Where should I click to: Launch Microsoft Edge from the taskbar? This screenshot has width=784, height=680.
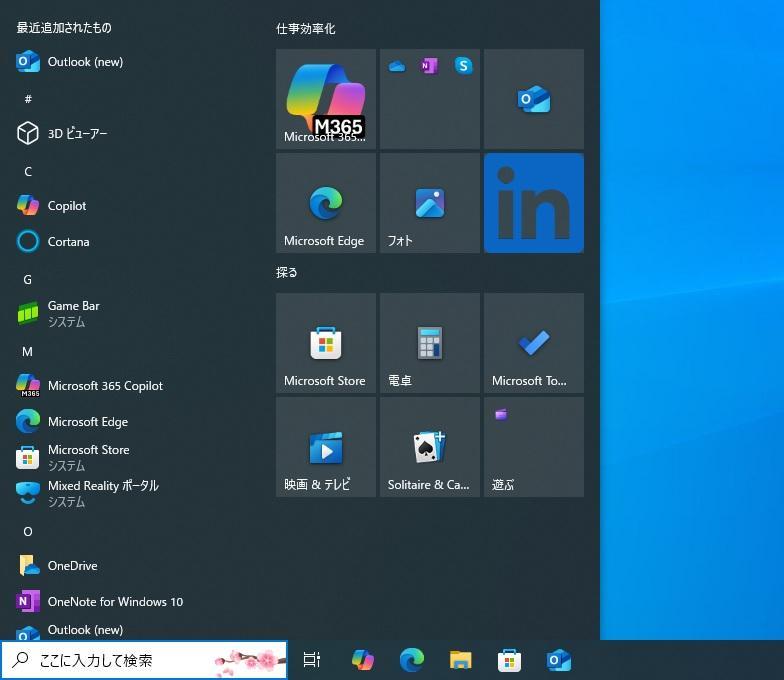tap(412, 660)
